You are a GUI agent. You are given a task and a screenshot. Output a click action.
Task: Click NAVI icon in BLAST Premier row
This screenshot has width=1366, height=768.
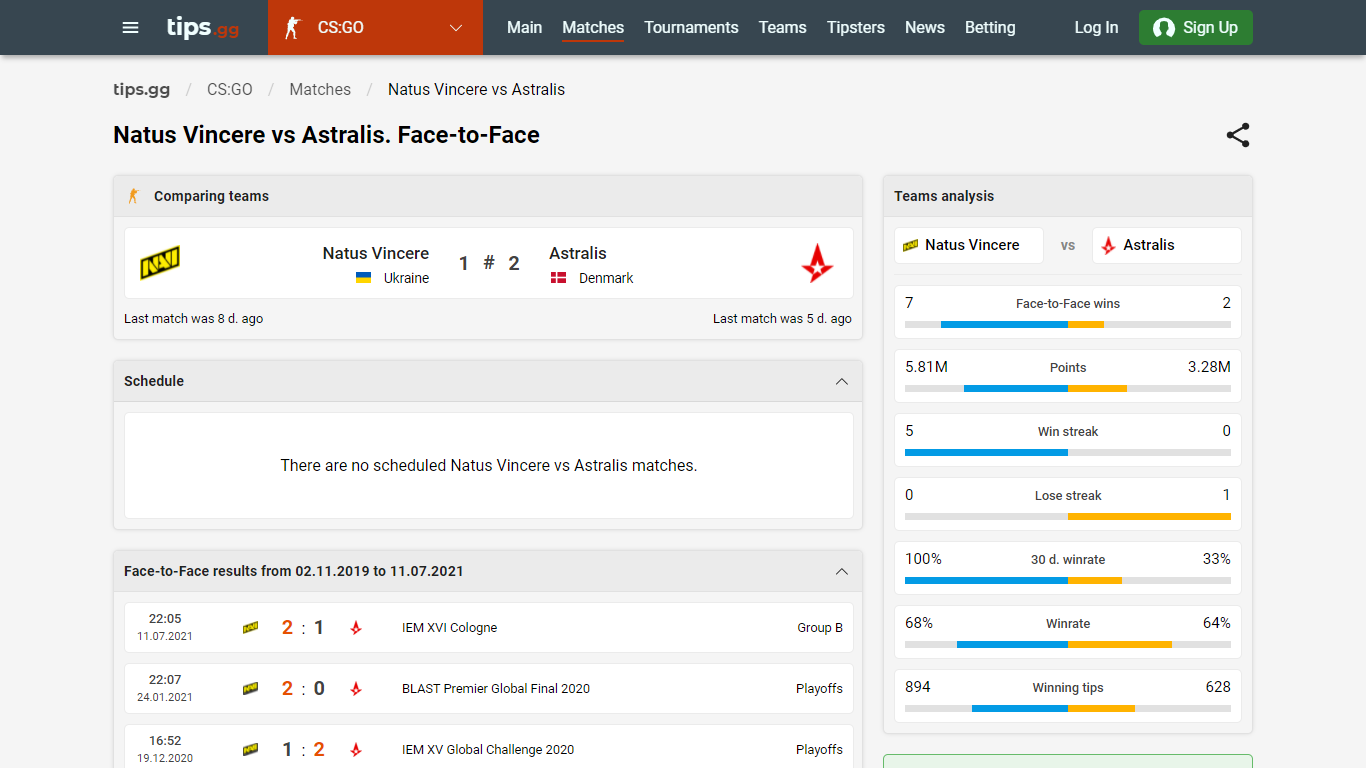pyautogui.click(x=250, y=689)
